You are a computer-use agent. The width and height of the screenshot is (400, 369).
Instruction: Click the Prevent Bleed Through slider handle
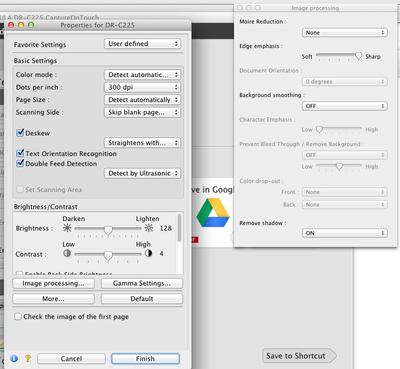[339, 166]
